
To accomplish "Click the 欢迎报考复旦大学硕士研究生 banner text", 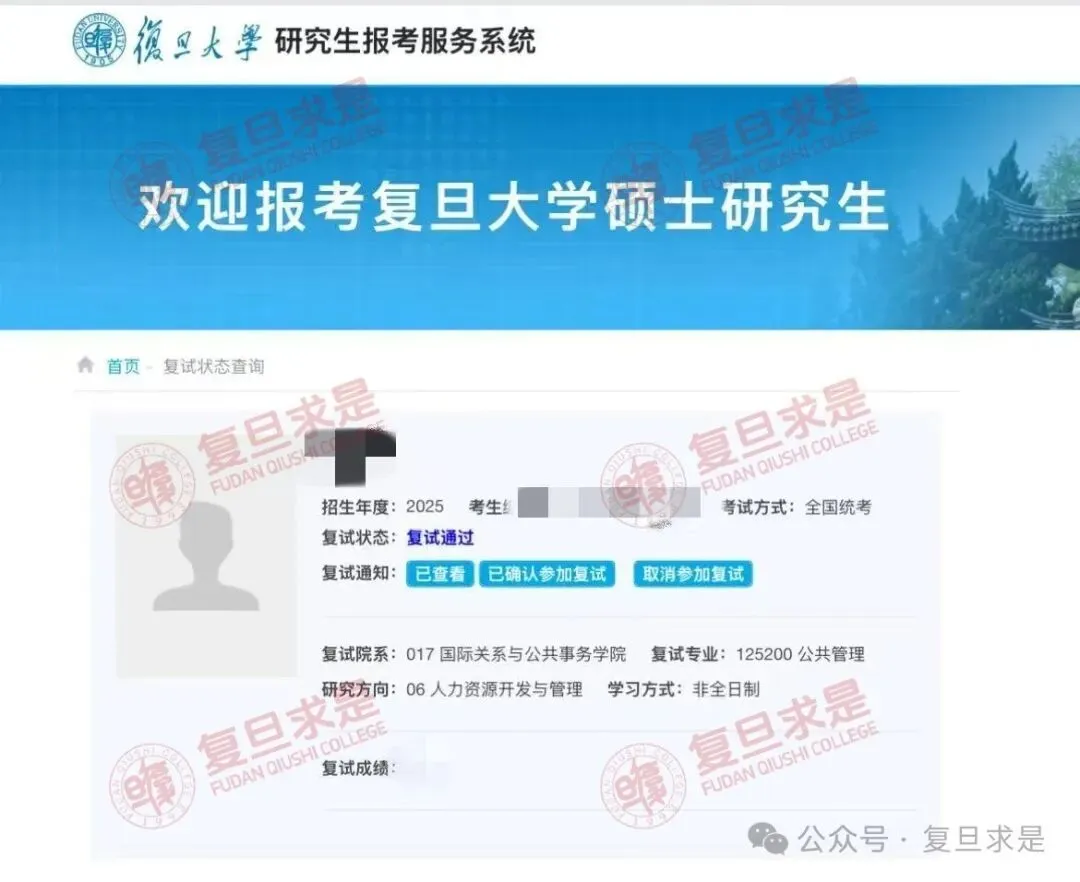I will [513, 206].
